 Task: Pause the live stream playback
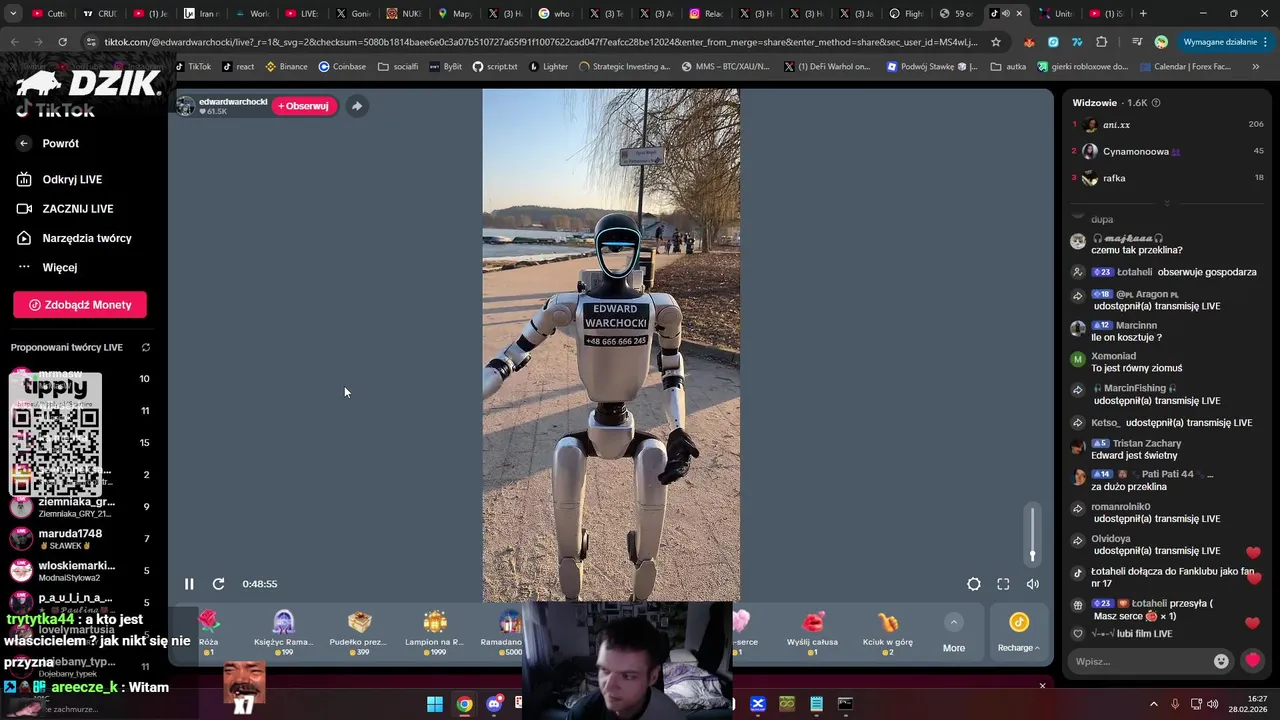point(189,584)
